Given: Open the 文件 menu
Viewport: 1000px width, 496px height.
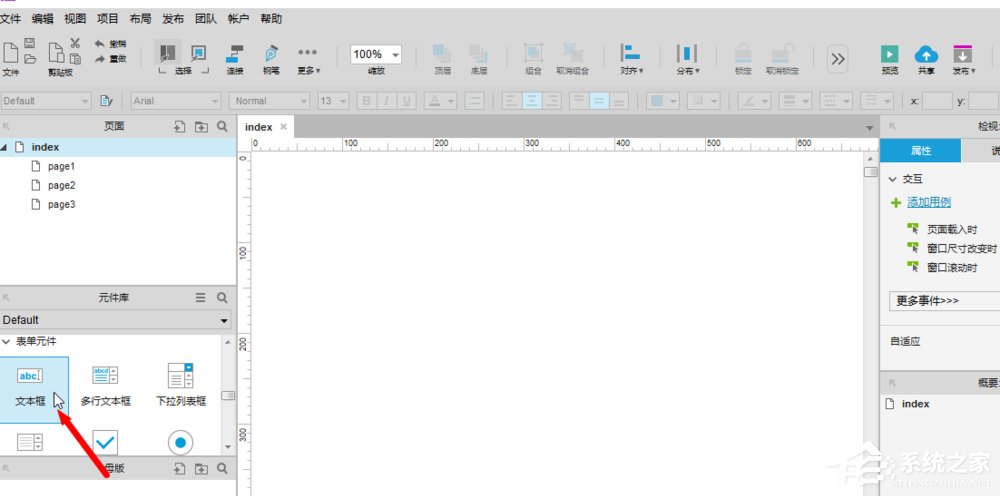Looking at the screenshot, I should coord(11,18).
